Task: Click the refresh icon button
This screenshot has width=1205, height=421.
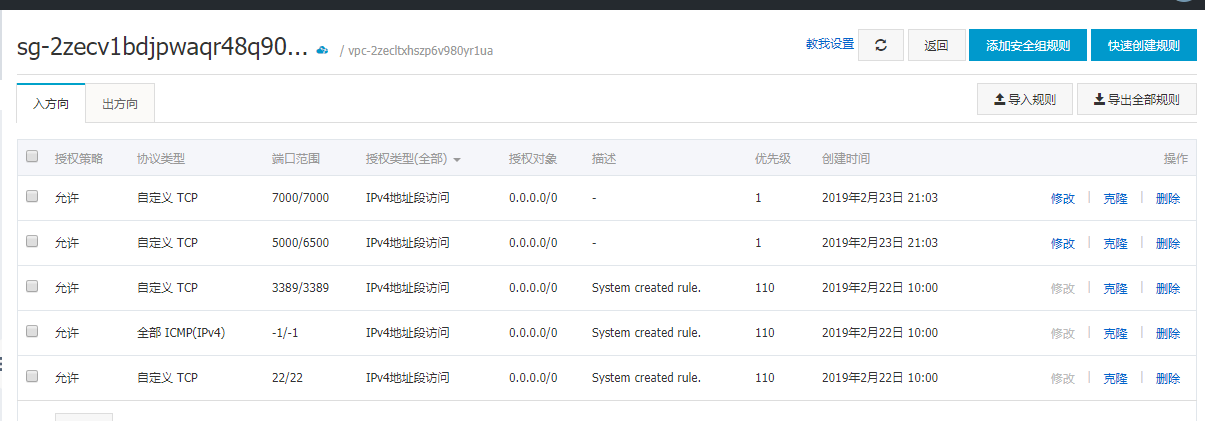Action: (880, 45)
